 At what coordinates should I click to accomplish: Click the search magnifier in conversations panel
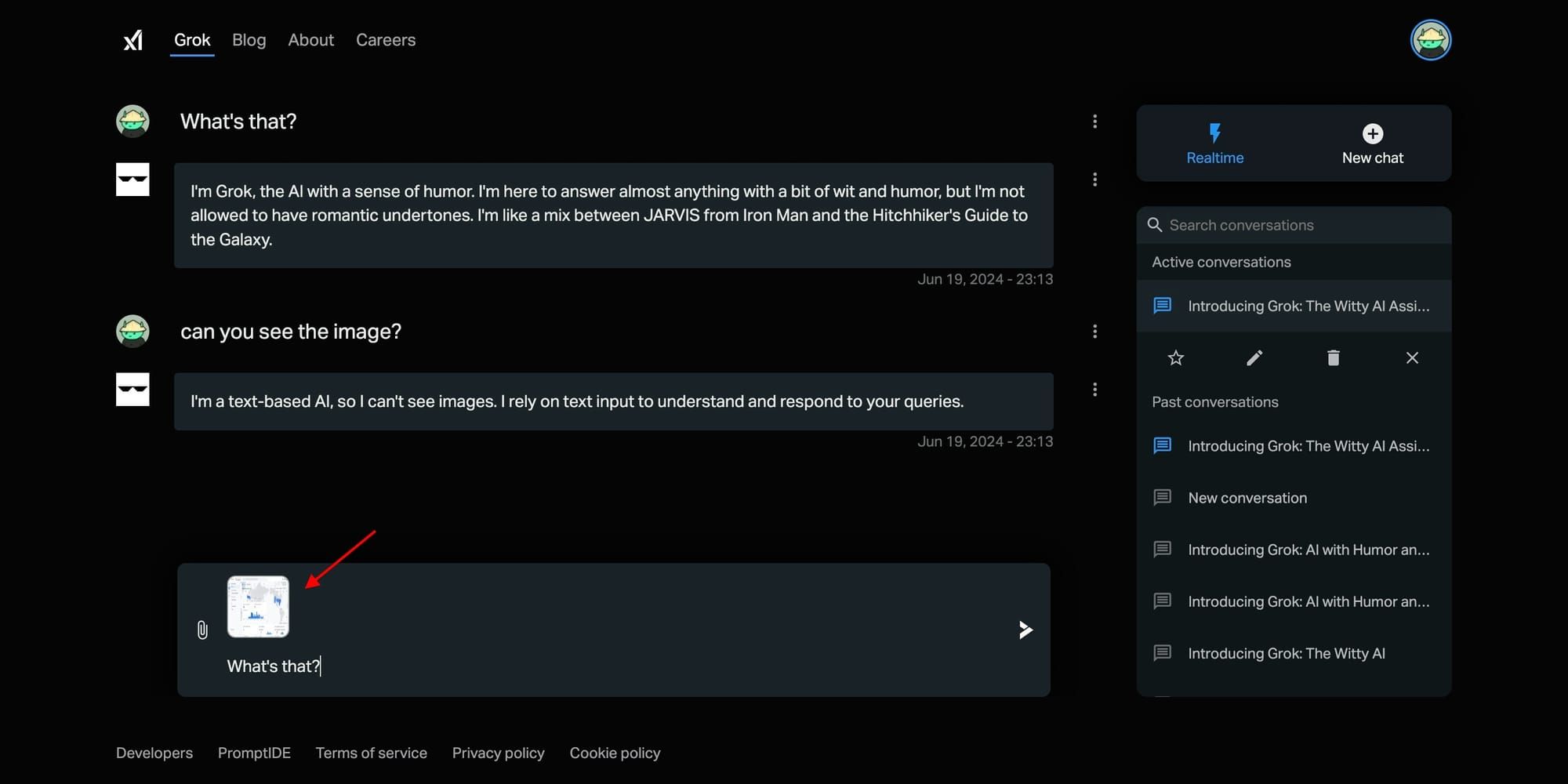tap(1155, 225)
